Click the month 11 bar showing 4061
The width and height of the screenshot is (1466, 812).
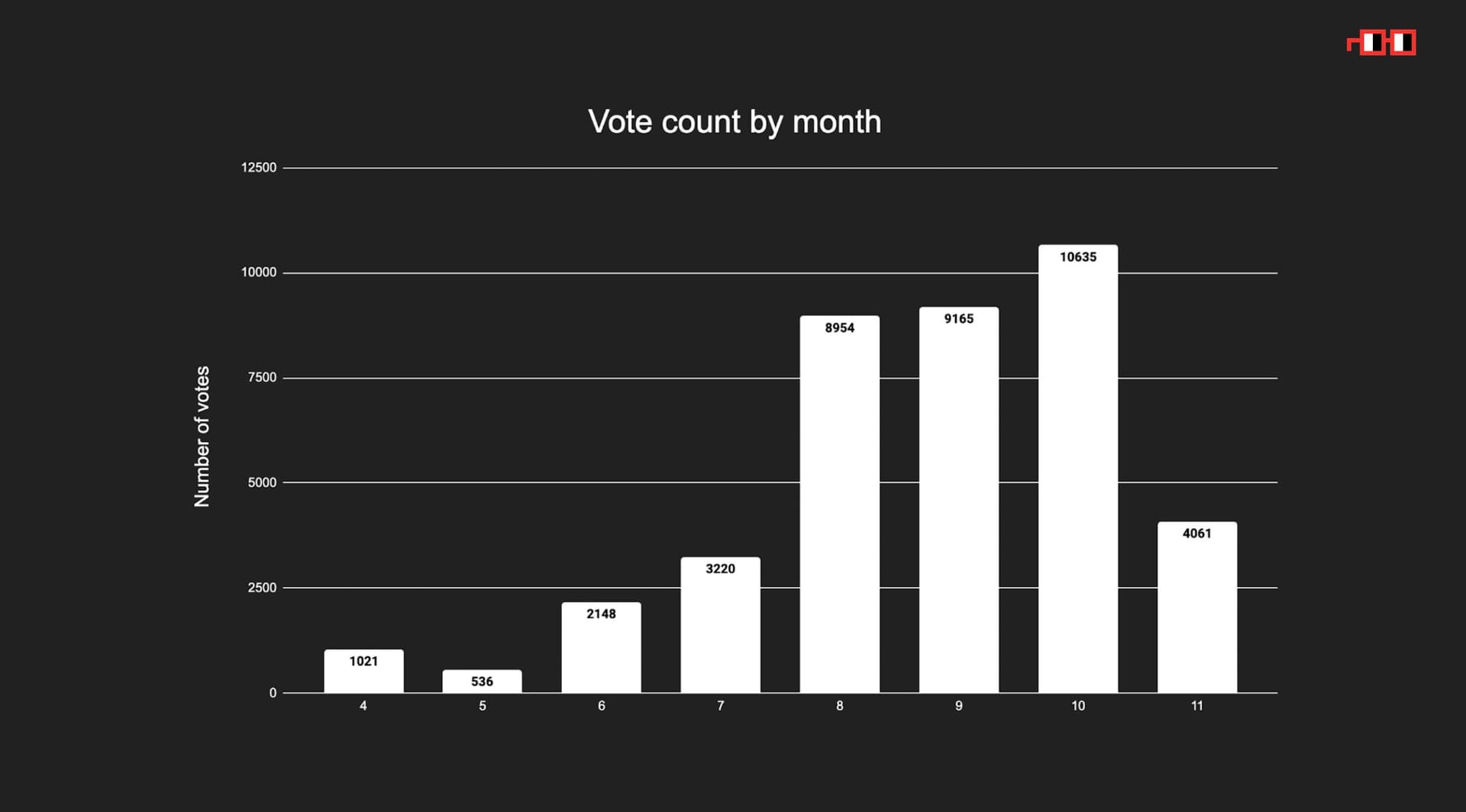coord(1196,608)
